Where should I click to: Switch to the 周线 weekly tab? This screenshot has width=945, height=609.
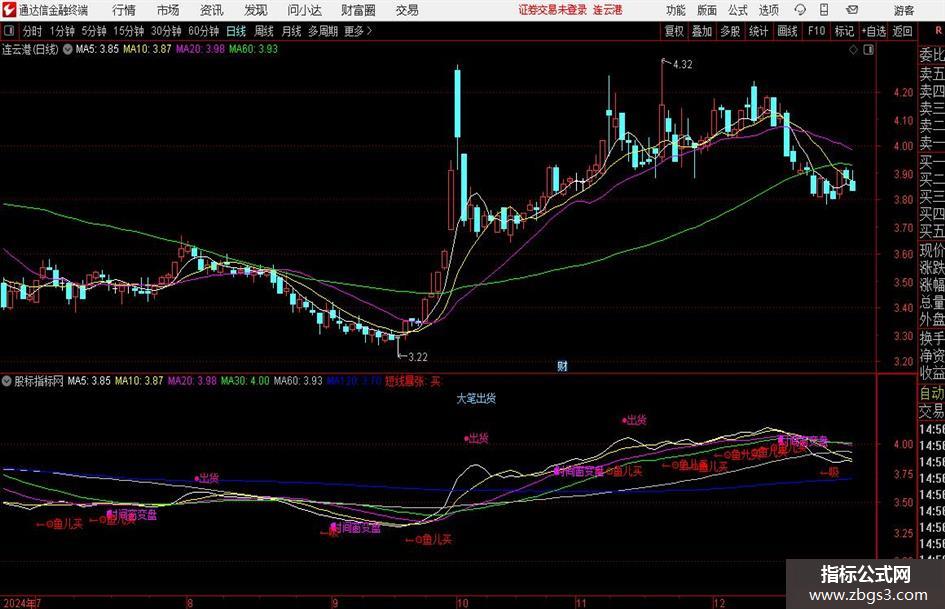tap(263, 31)
